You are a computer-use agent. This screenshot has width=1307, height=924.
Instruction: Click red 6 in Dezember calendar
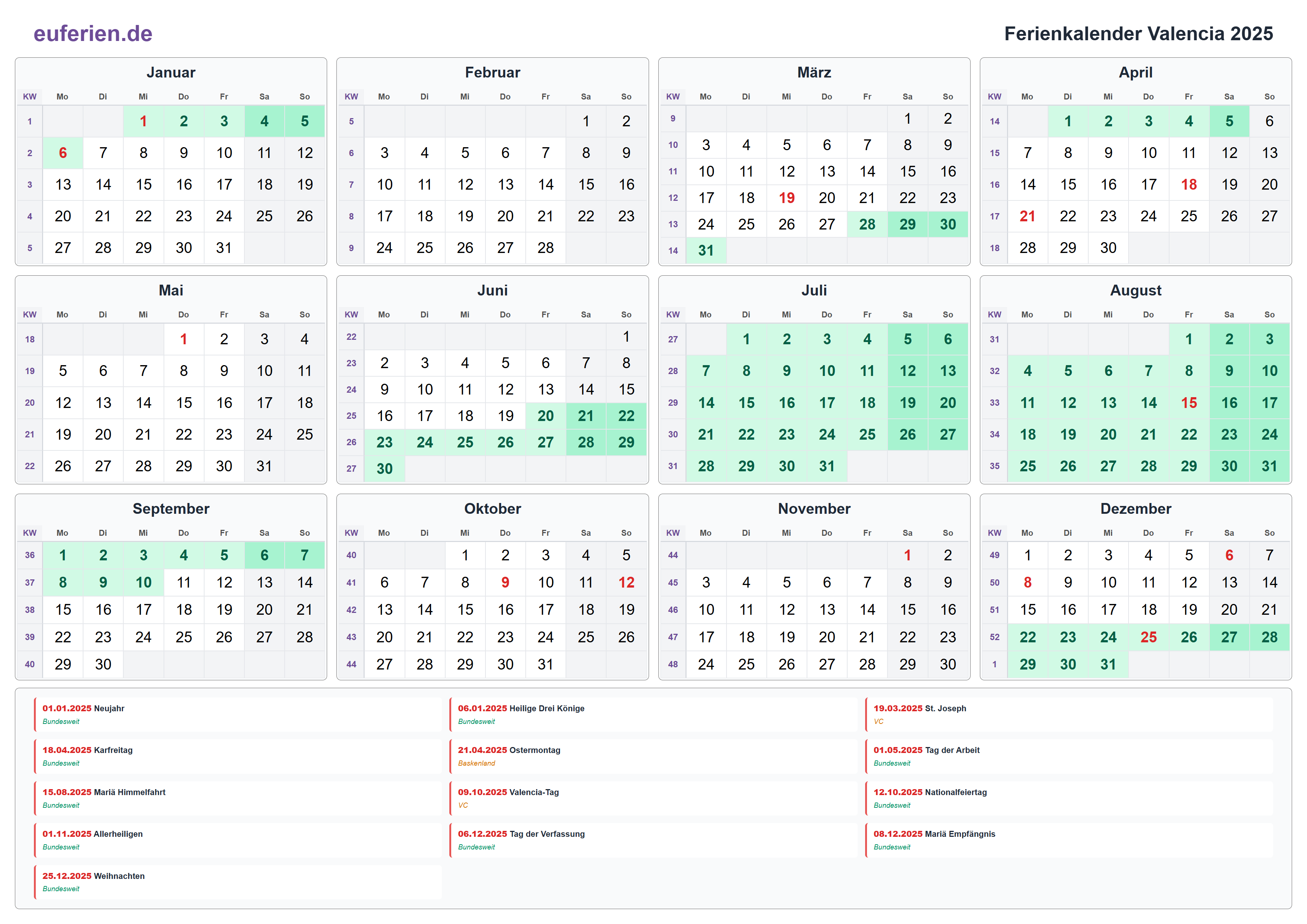[x=1229, y=555]
